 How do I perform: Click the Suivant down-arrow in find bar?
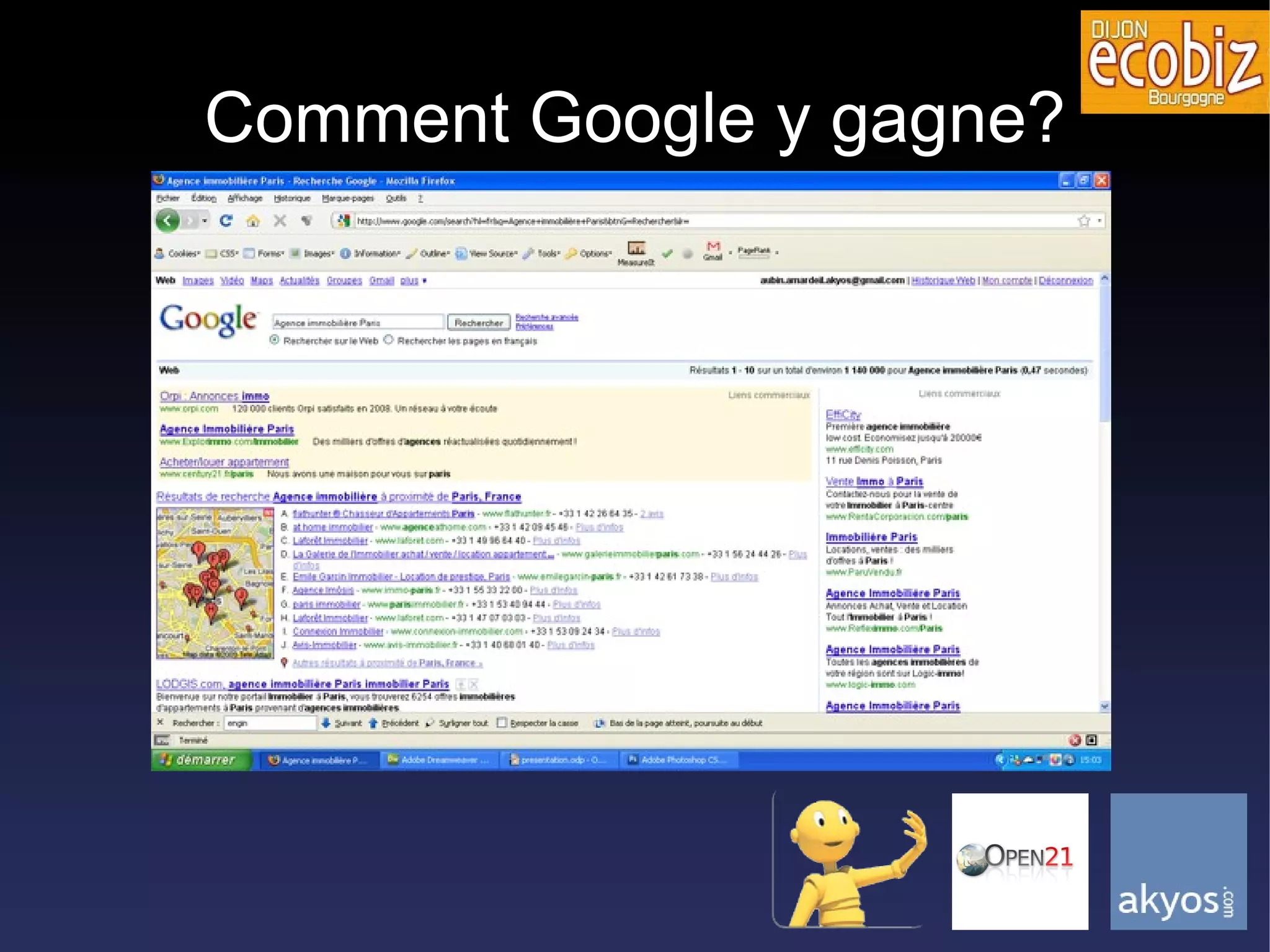(341, 723)
